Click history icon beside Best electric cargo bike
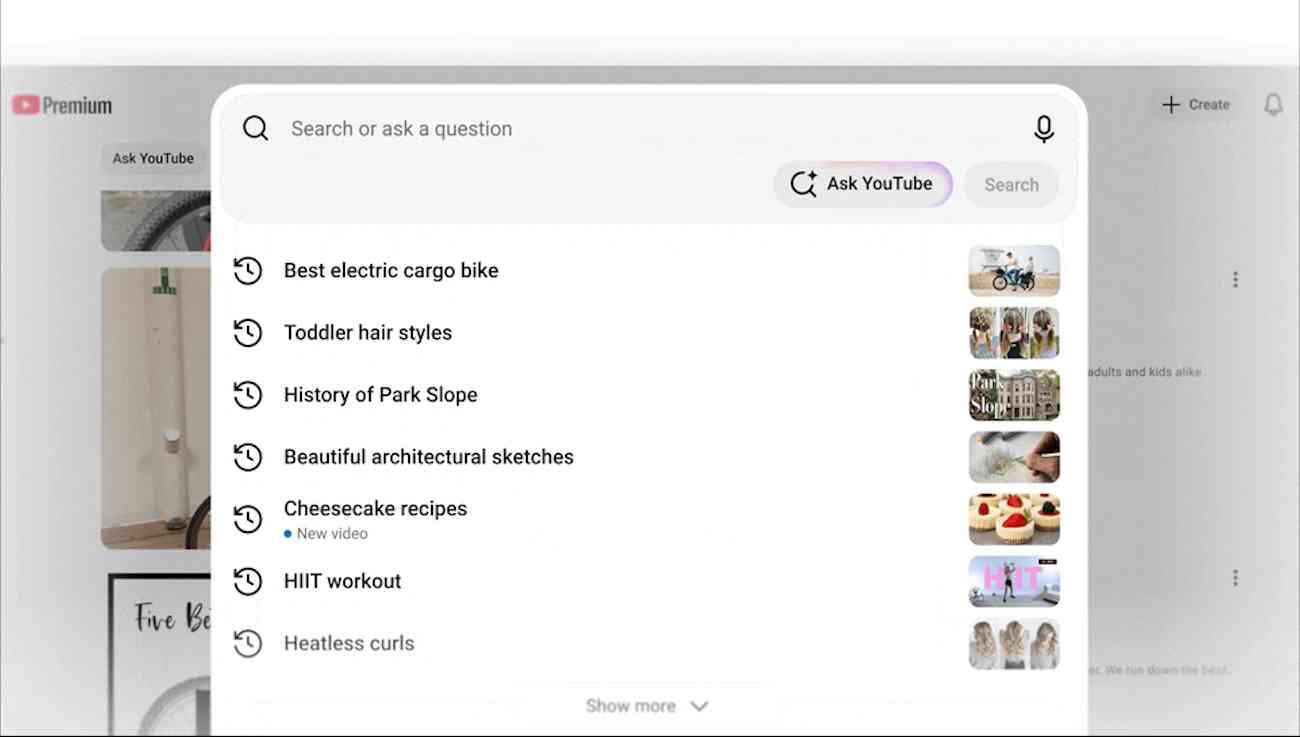Image resolution: width=1300 pixels, height=737 pixels. point(247,270)
